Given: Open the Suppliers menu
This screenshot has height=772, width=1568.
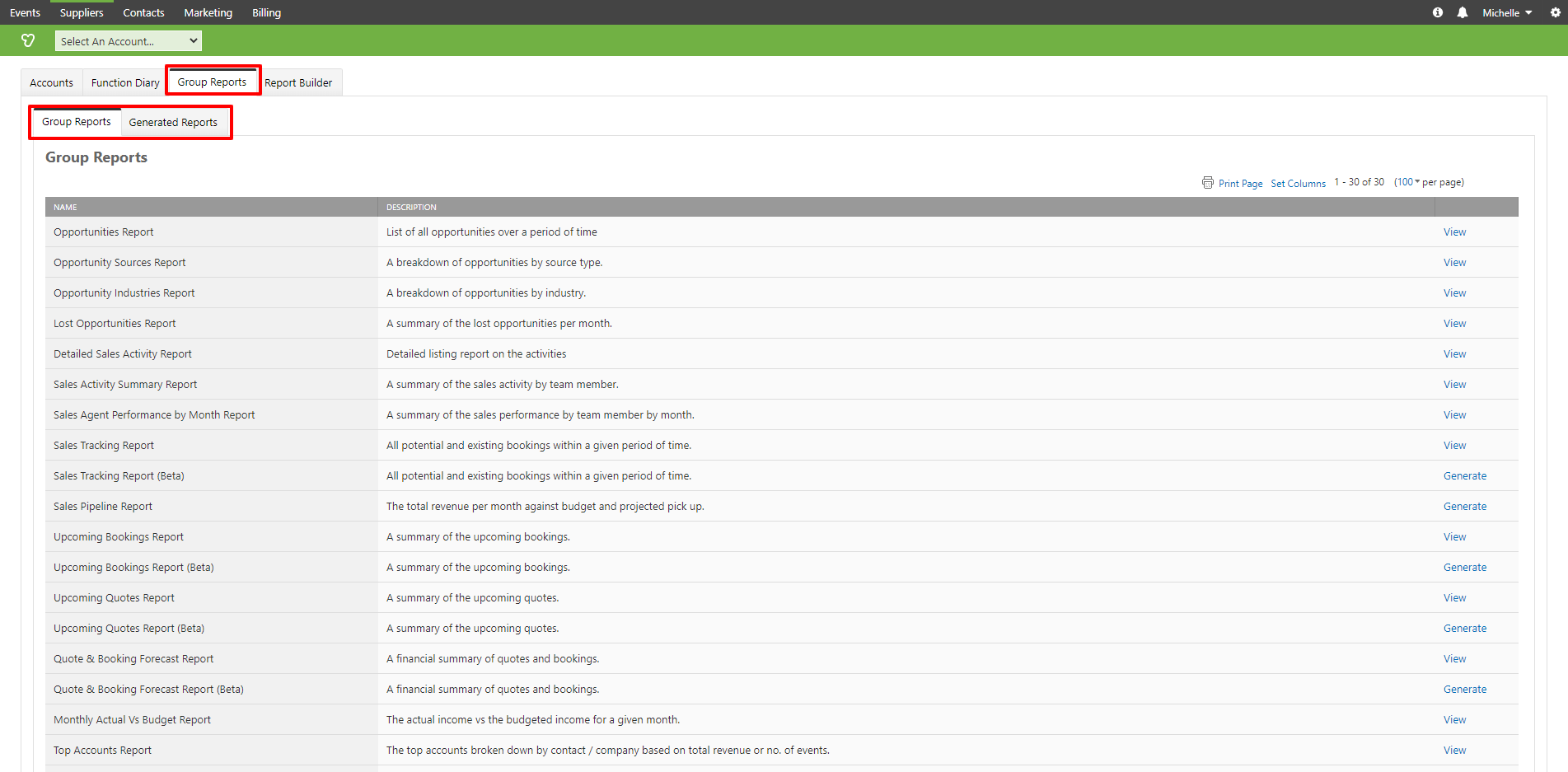Looking at the screenshot, I should (x=82, y=12).
